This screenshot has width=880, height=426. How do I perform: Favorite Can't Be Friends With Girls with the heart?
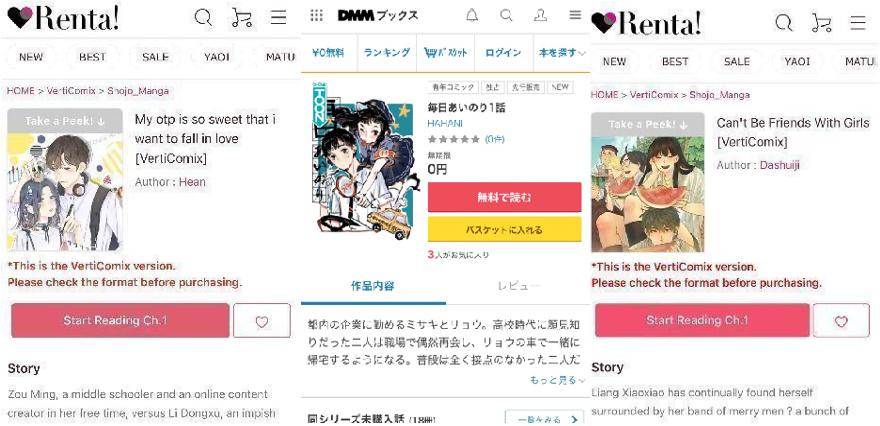[x=841, y=321]
